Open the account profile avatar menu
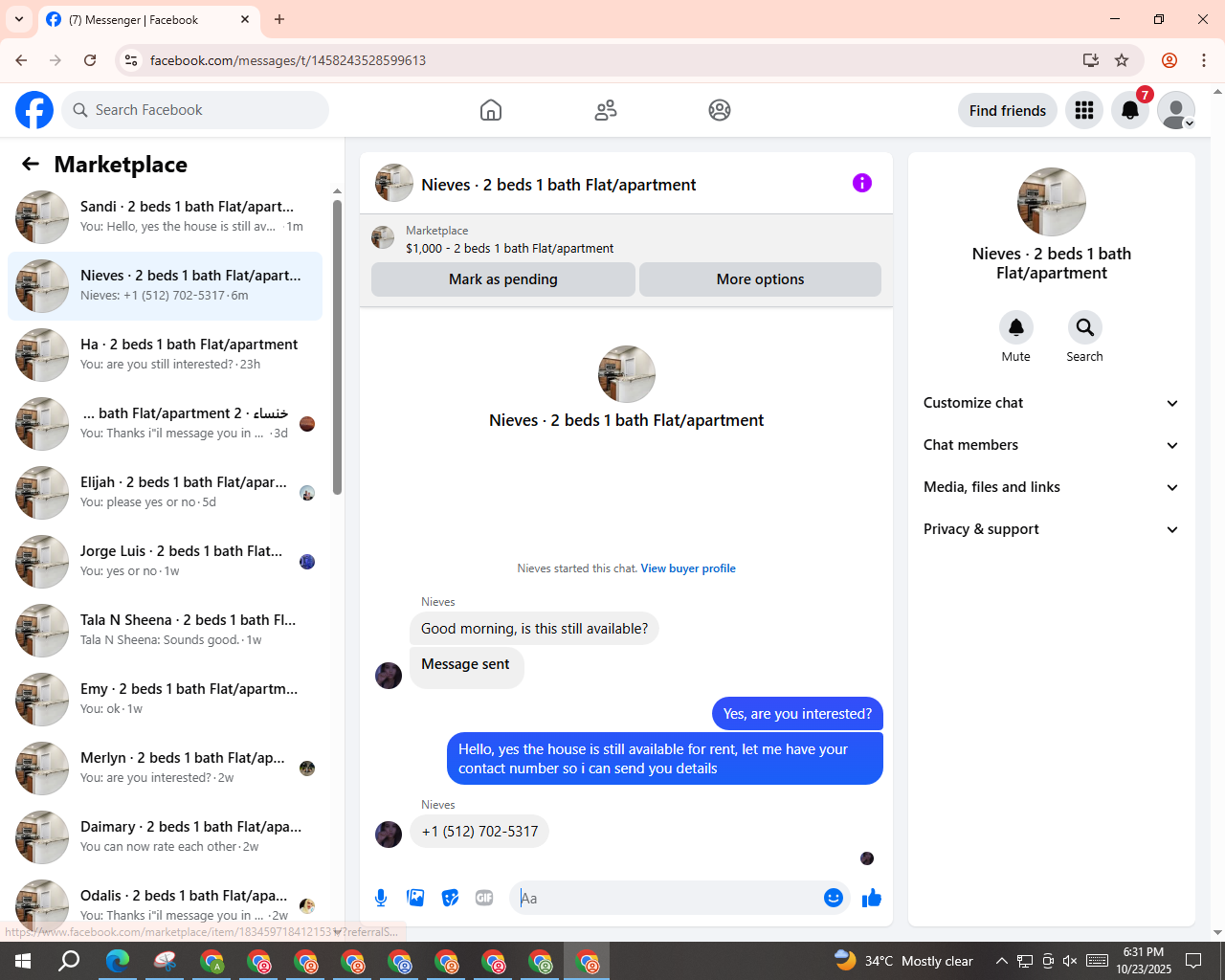1225x980 pixels. [x=1176, y=110]
